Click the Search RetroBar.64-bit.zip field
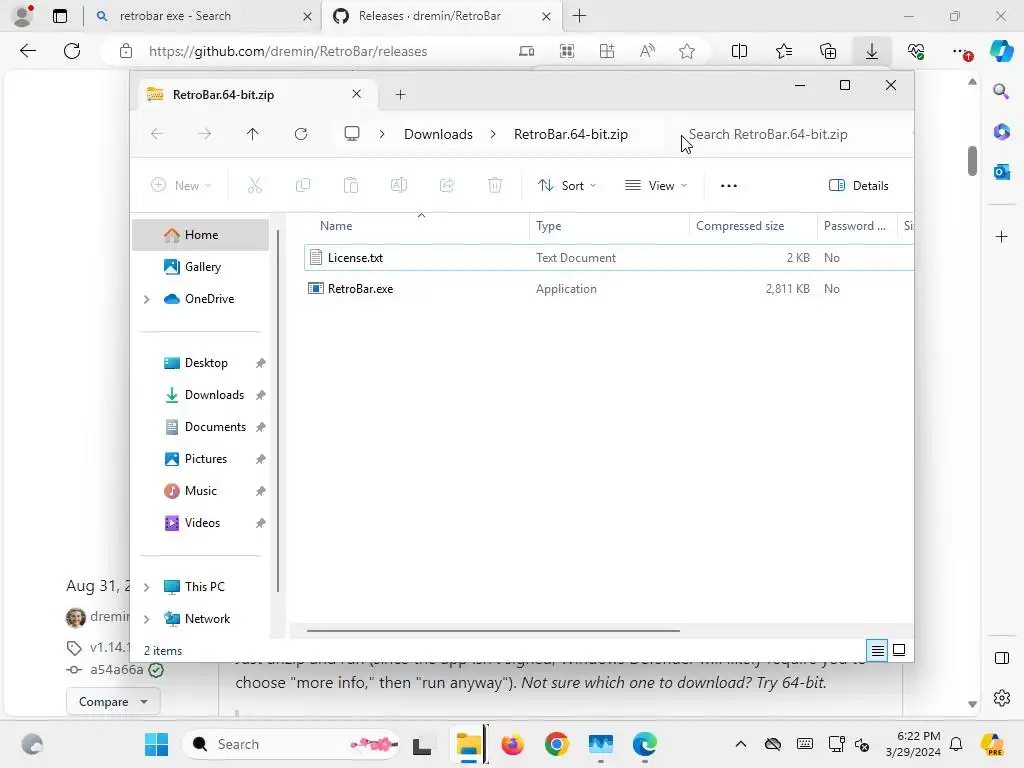Screen dimensions: 1024x768 click(793, 134)
